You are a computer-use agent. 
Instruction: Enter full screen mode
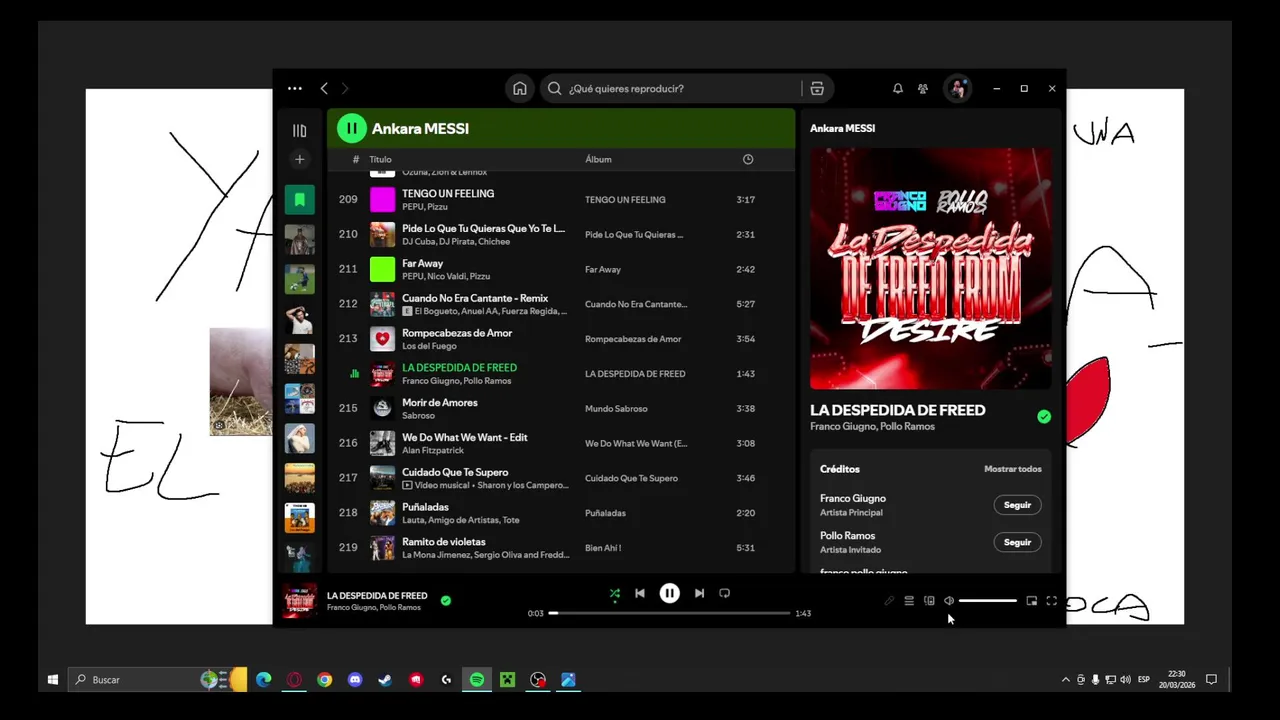[1051, 601]
